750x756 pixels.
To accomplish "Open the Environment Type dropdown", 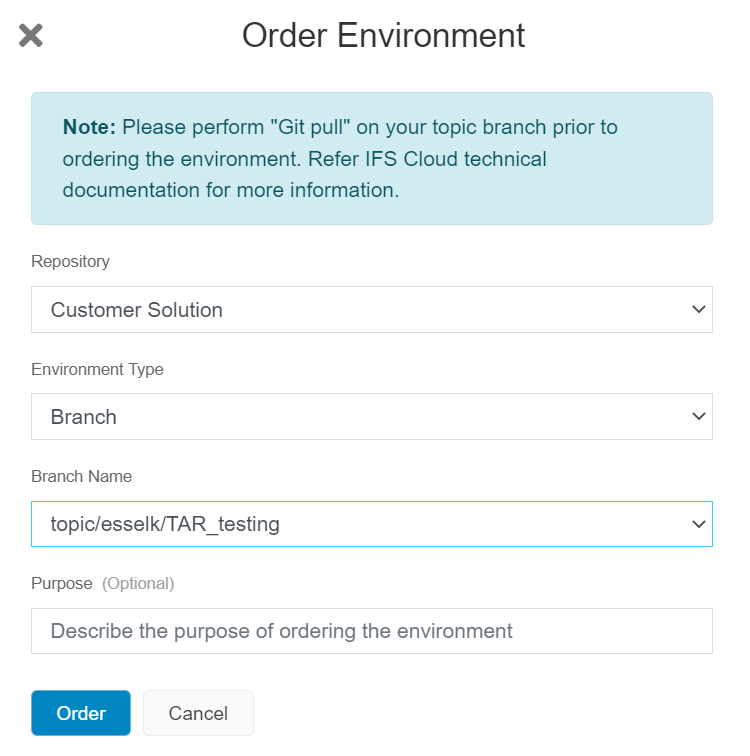I will point(371,416).
